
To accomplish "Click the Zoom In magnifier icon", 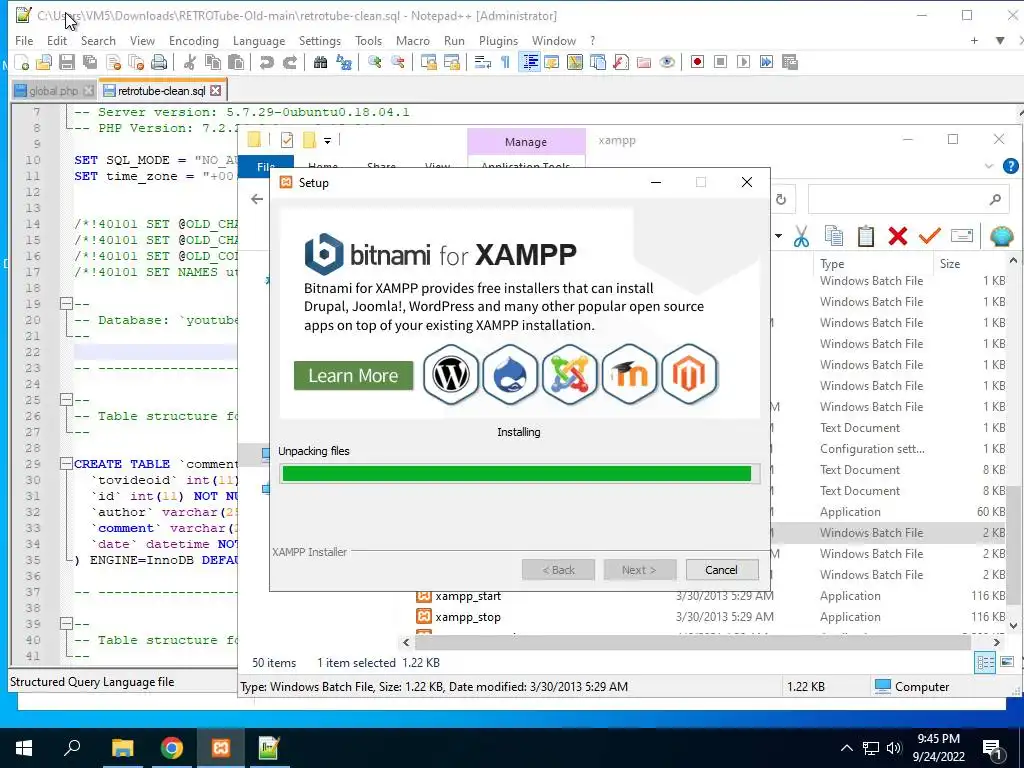I will coord(374,62).
